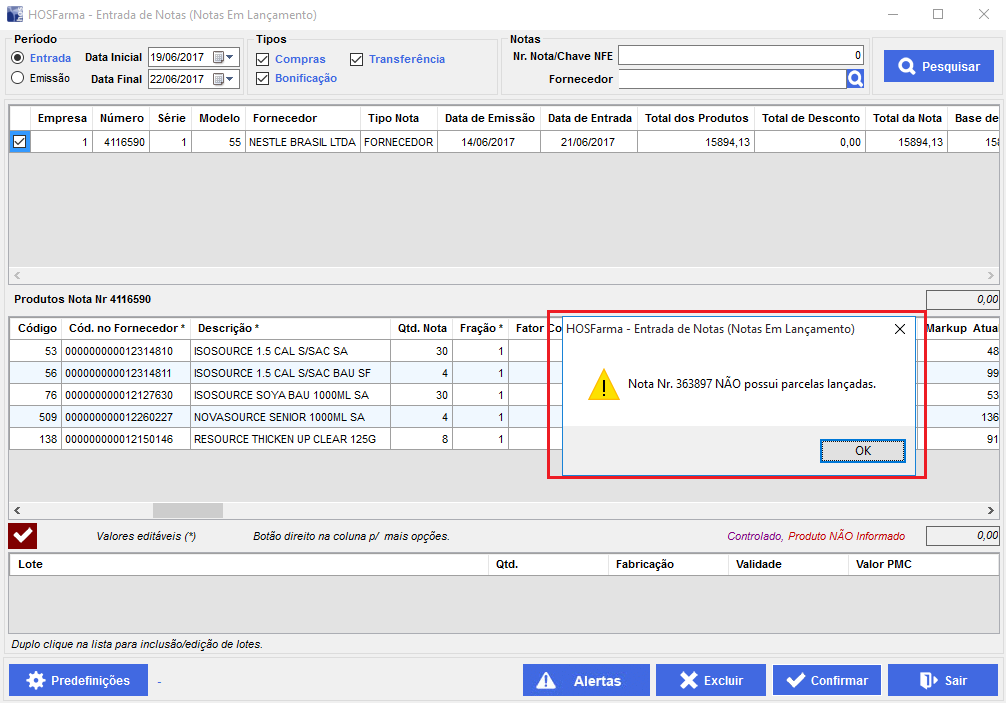Click Confirmar to confirm the note
Screen dimensions: 1006x703
pos(825,680)
